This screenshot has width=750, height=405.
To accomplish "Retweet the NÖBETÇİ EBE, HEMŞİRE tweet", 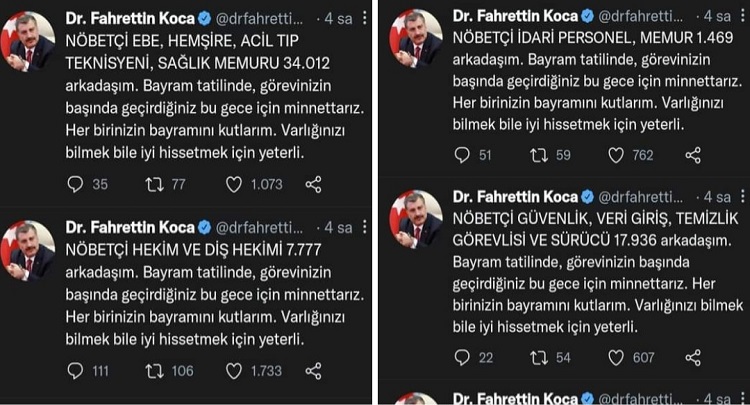I will [x=154, y=184].
